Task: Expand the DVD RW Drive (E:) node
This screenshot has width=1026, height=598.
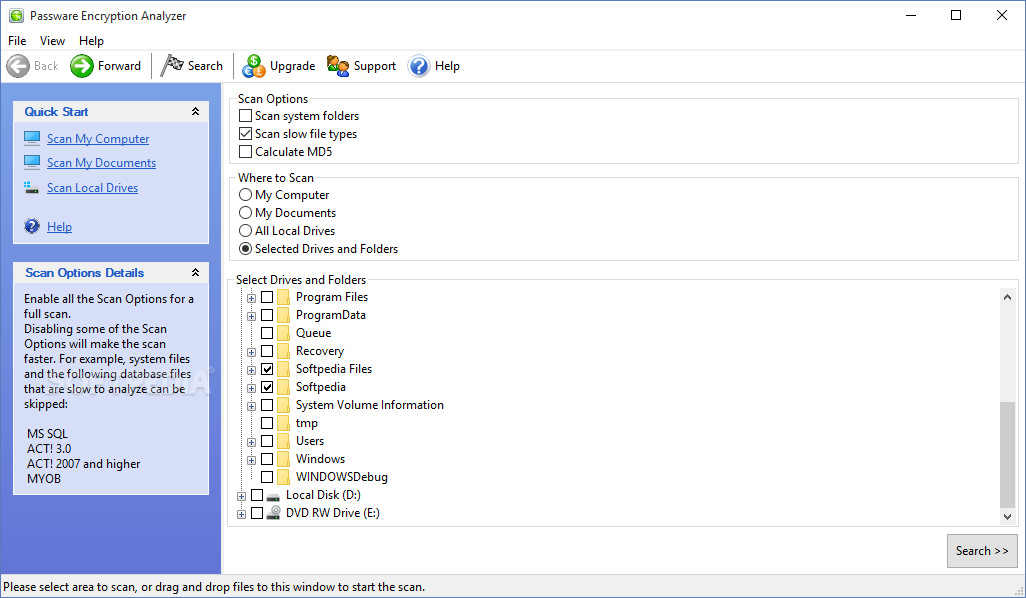Action: coord(241,514)
